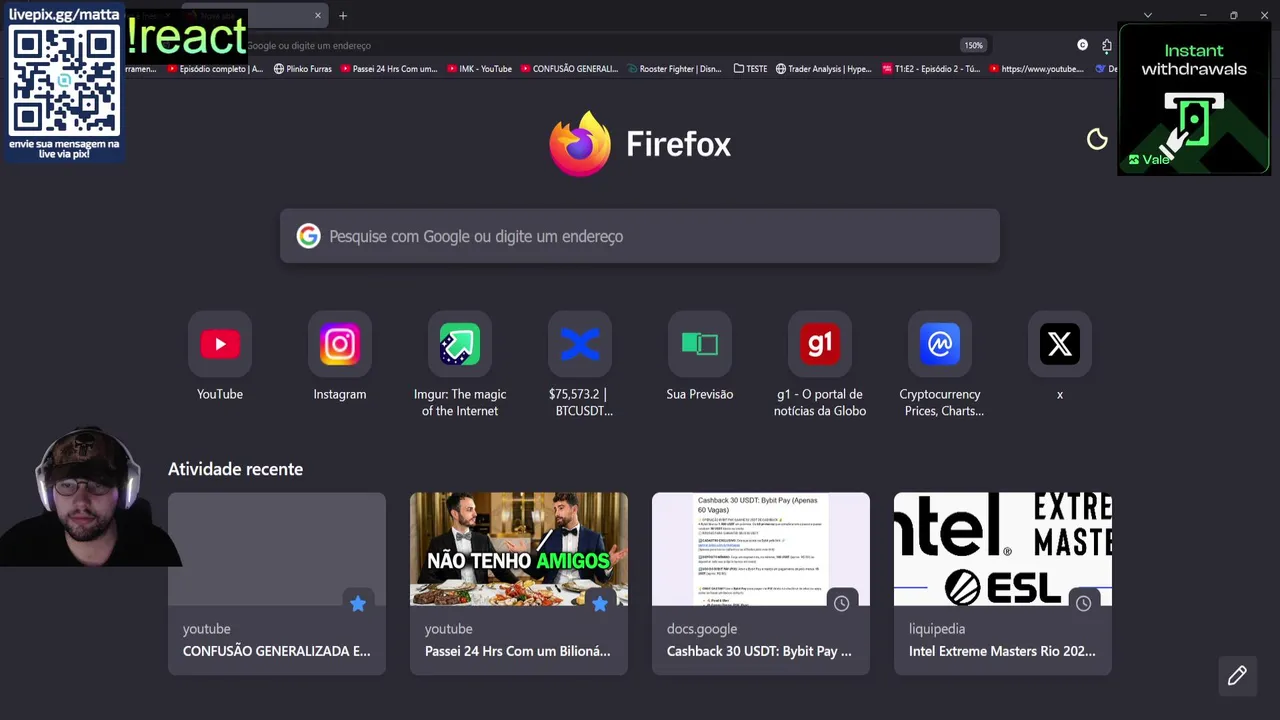Click star badge on CONFUSÃO card

(358, 603)
